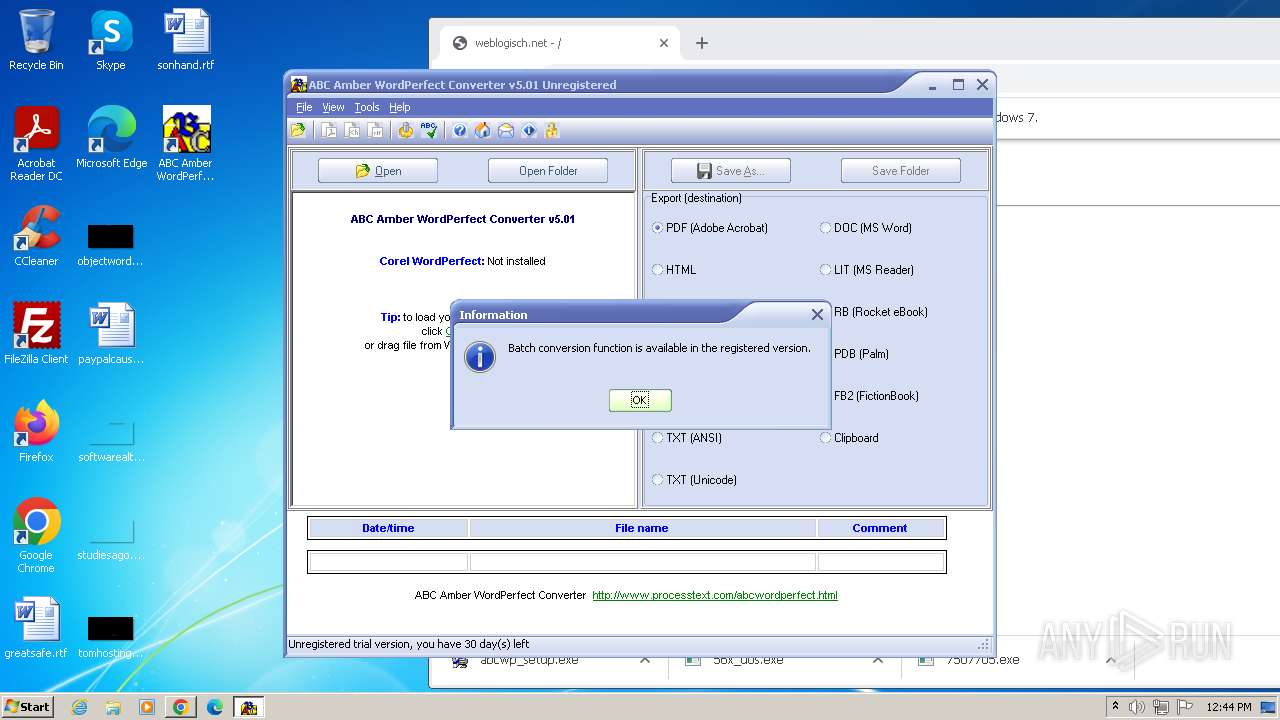Run the ABC spell check toolbar icon

(x=429, y=130)
